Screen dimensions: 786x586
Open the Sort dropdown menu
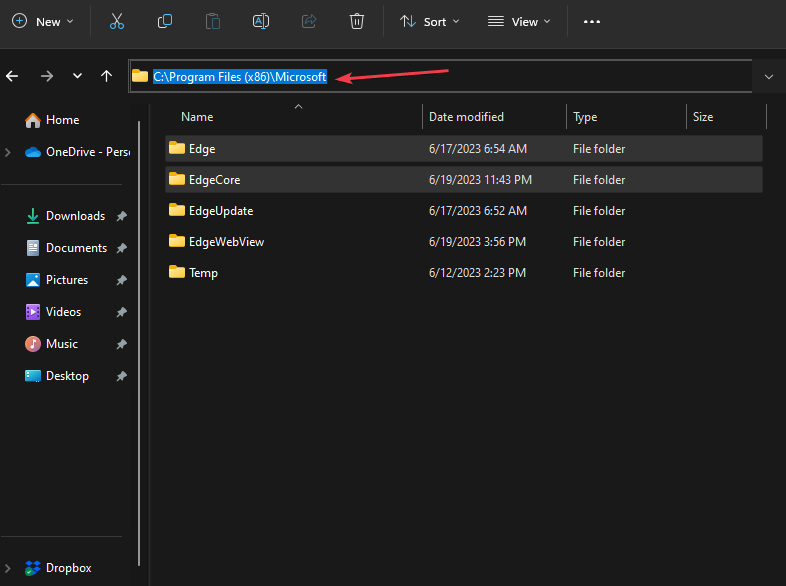click(x=430, y=22)
